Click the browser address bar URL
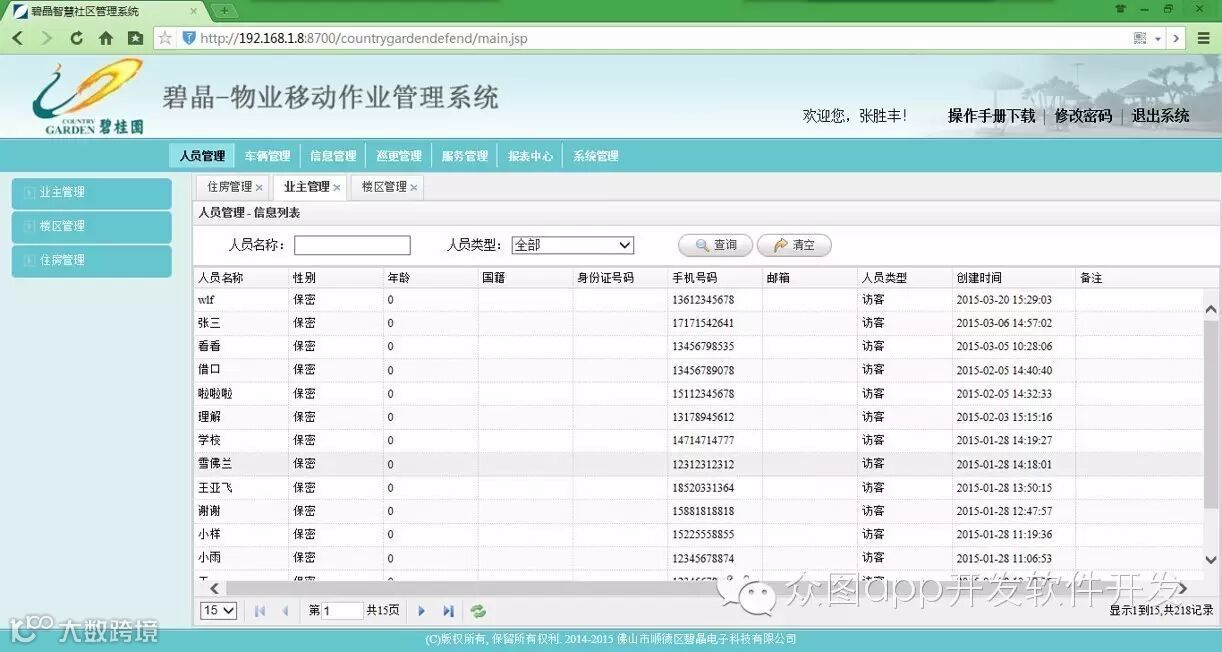This screenshot has height=652, width=1222. [363, 39]
